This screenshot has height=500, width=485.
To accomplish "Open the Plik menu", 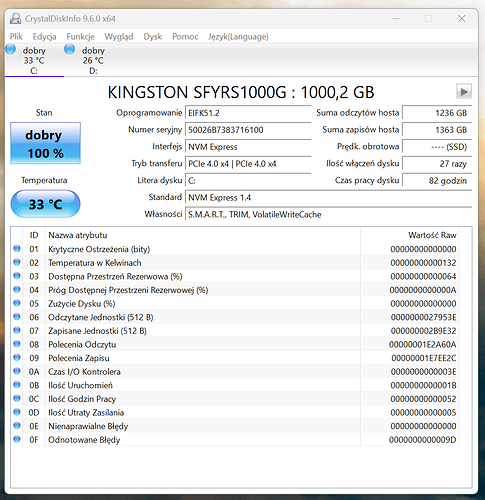I will (x=16, y=36).
